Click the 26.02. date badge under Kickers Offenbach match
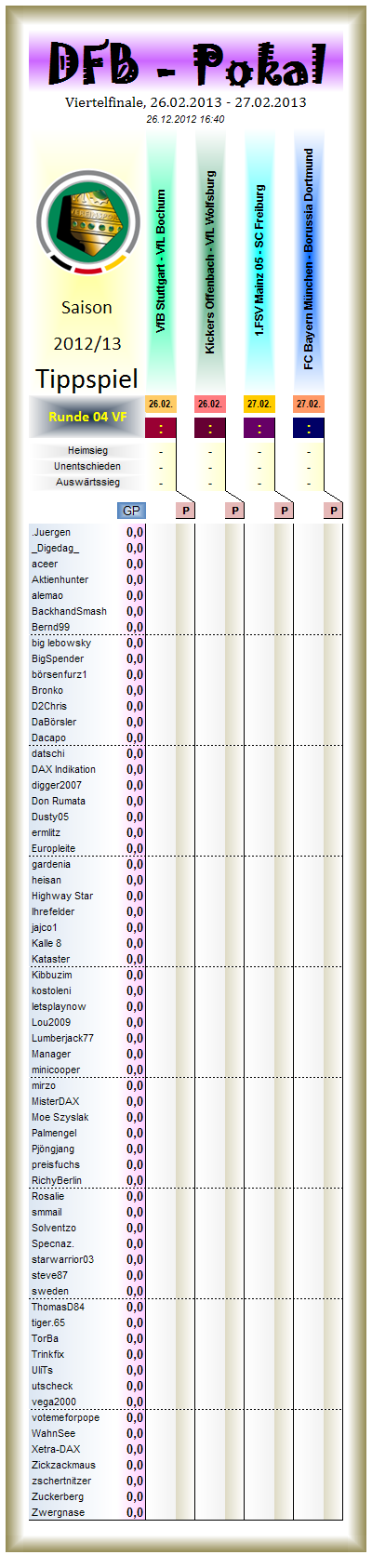 point(210,404)
